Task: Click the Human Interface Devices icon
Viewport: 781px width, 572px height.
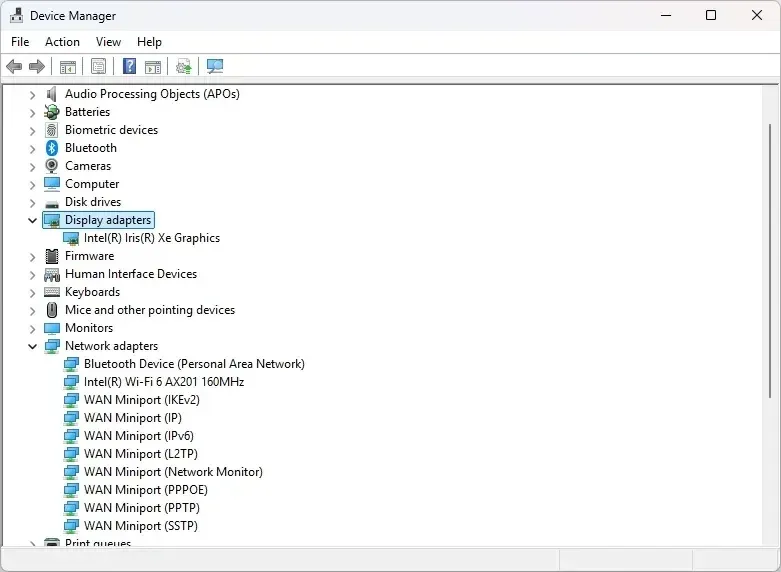Action: pyautogui.click(x=52, y=274)
